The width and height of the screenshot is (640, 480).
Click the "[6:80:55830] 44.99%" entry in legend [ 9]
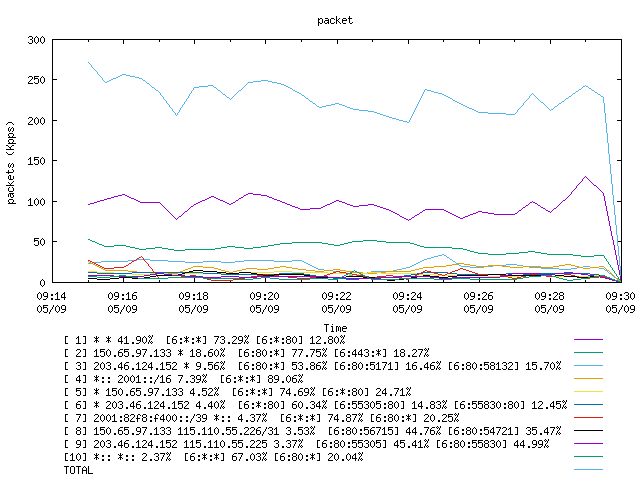[493, 444]
